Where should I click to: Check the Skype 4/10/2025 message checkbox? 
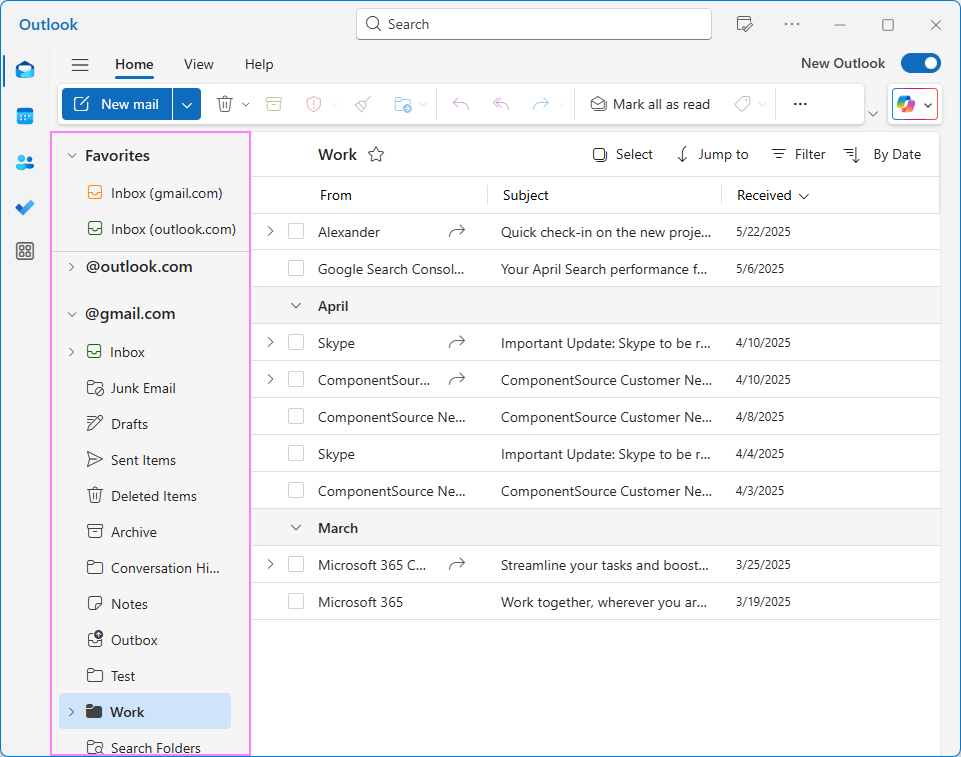pyautogui.click(x=296, y=343)
